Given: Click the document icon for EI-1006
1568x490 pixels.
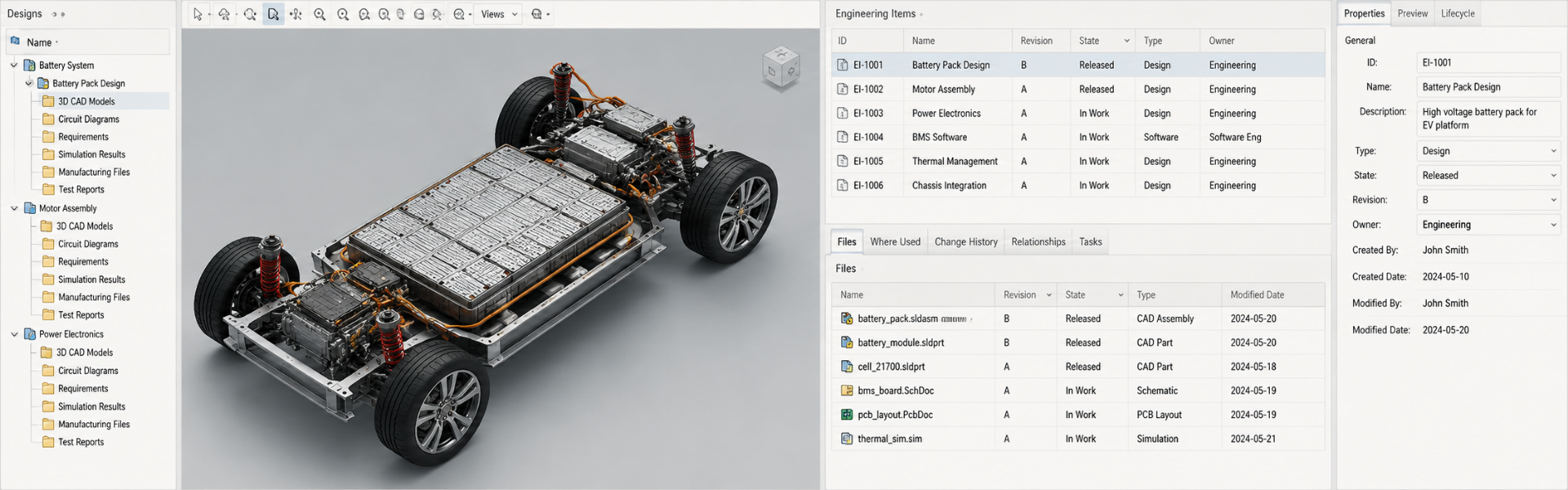Looking at the screenshot, I should tap(842, 185).
